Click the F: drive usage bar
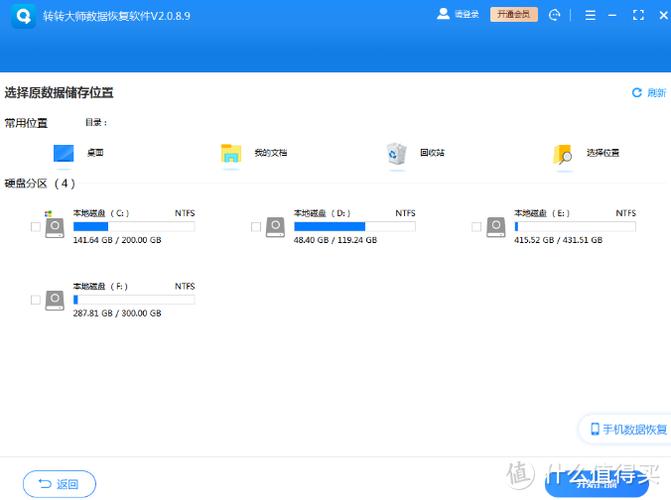 point(134,300)
